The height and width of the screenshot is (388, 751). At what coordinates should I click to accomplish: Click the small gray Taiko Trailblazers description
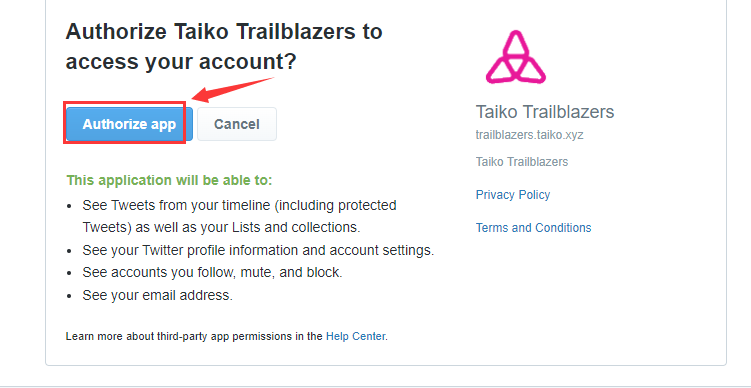point(522,162)
